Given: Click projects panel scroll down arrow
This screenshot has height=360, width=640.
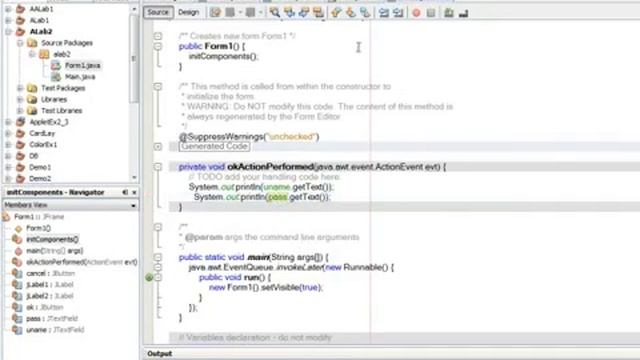Looking at the screenshot, I should pos(134,178).
